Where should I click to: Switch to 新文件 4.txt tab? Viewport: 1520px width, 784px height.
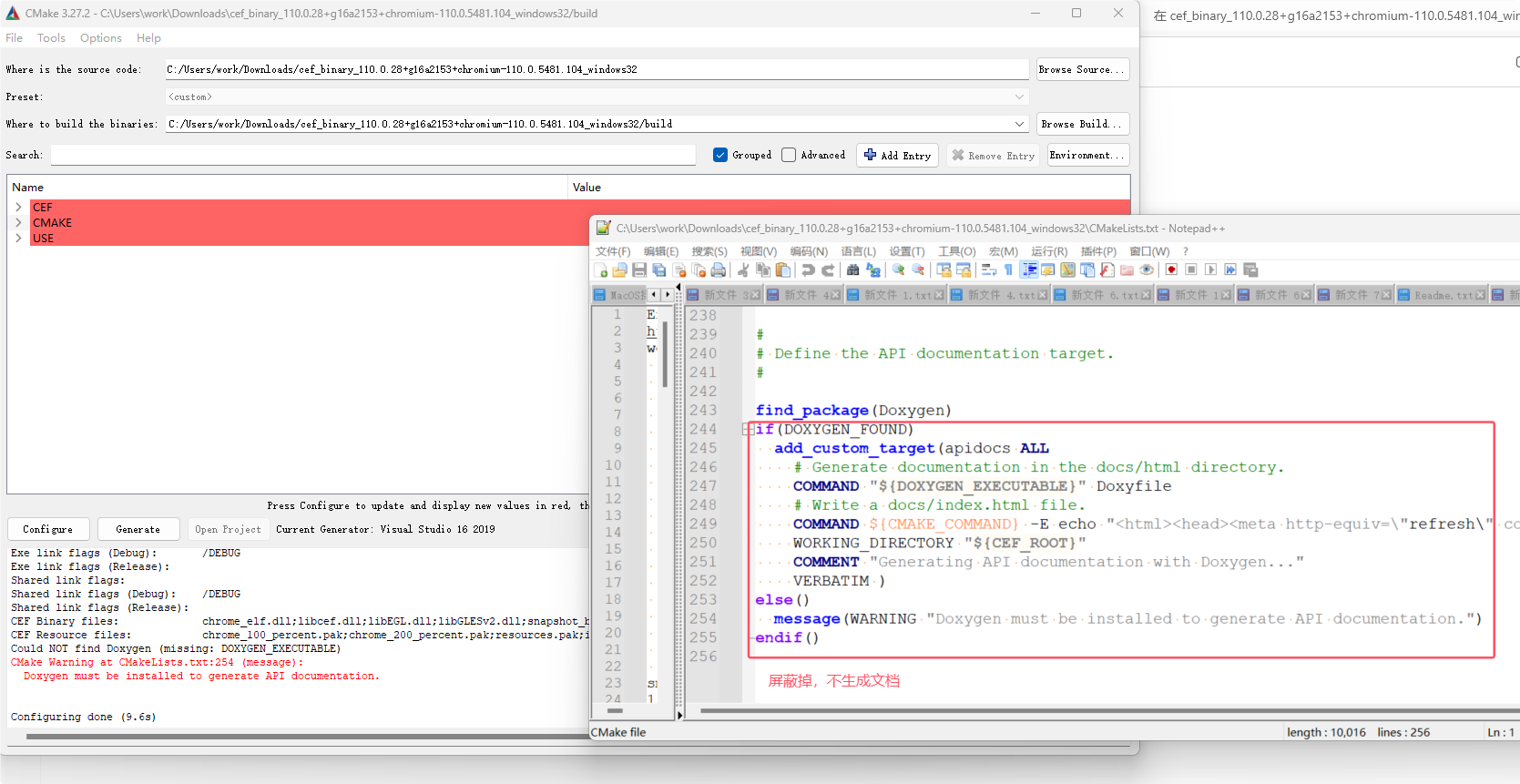1000,295
